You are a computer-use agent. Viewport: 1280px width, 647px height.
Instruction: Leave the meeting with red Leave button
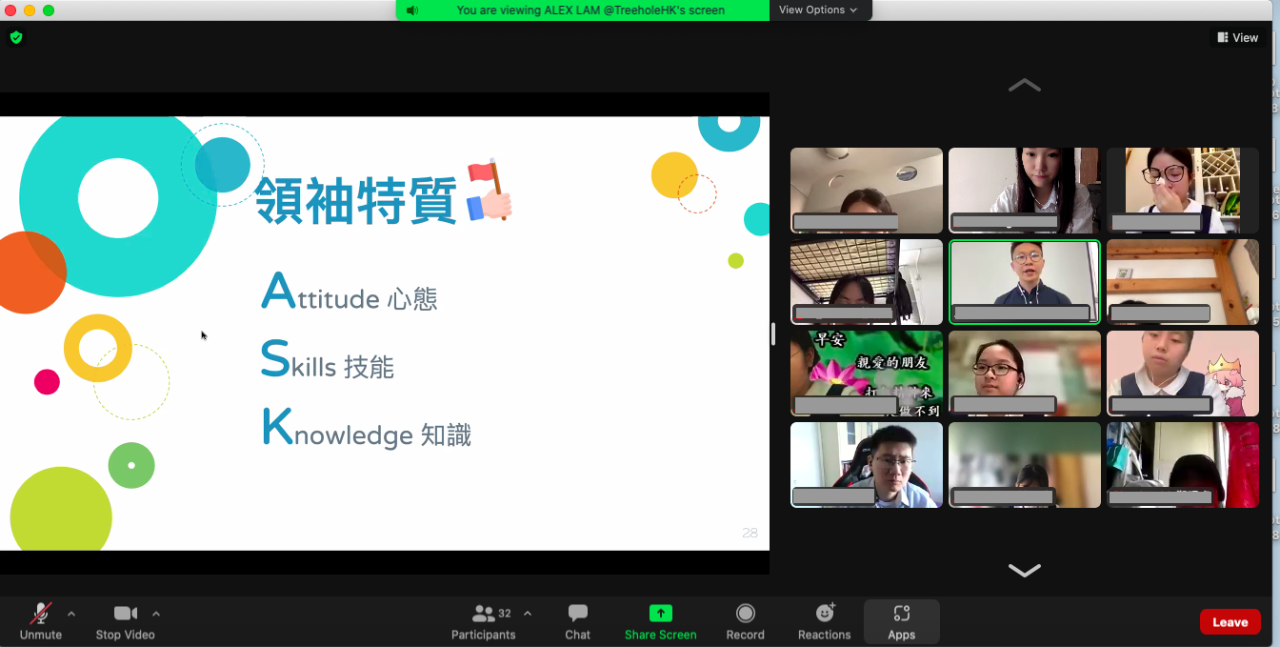1229,622
